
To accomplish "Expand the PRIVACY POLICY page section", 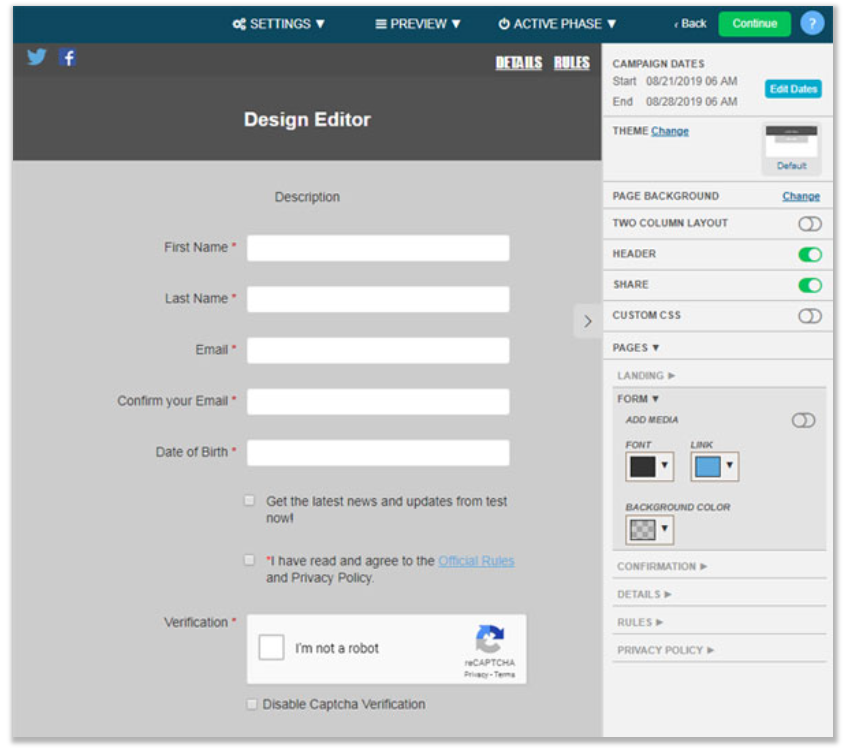I will (665, 650).
